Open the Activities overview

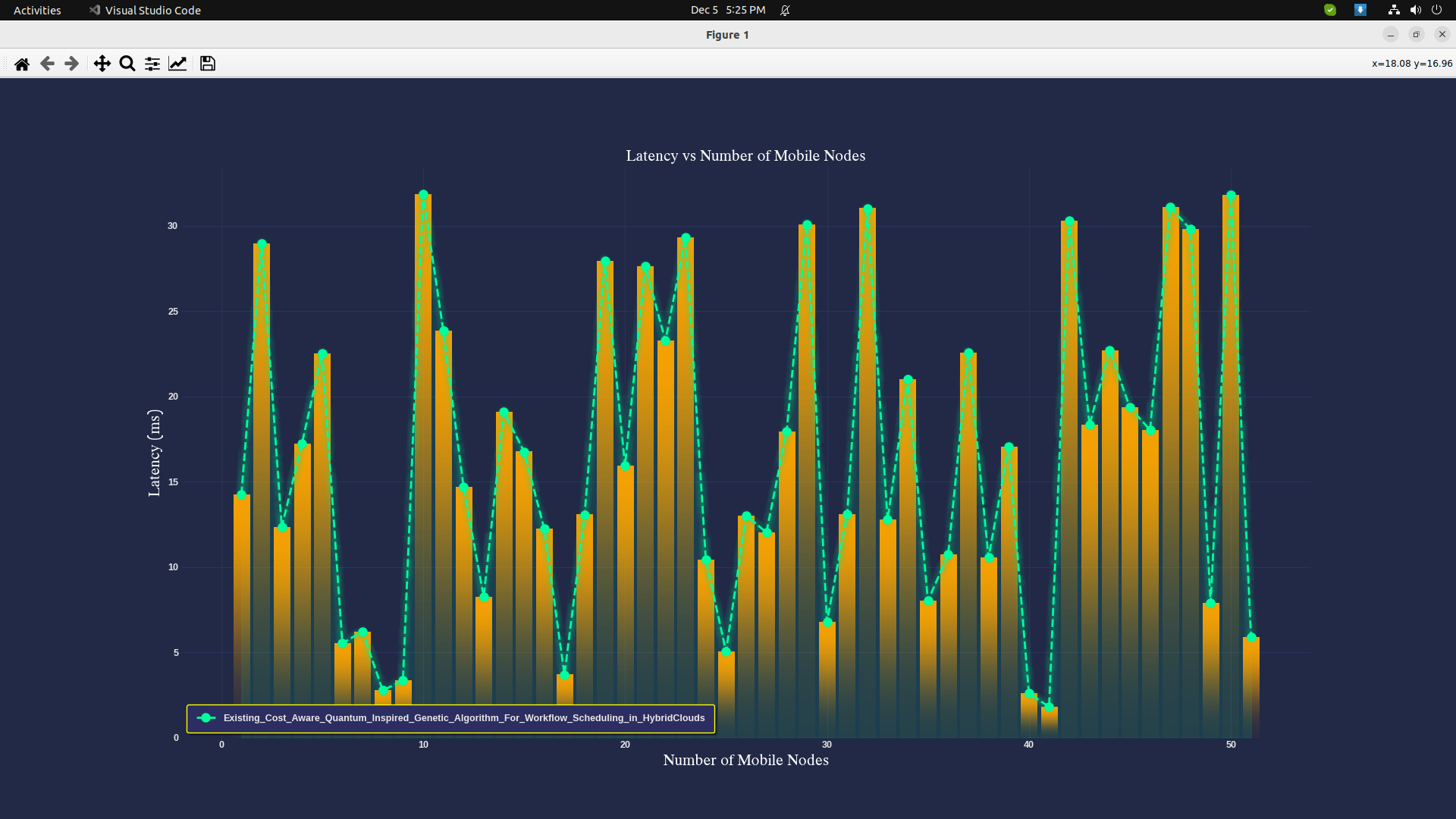coord(37,10)
